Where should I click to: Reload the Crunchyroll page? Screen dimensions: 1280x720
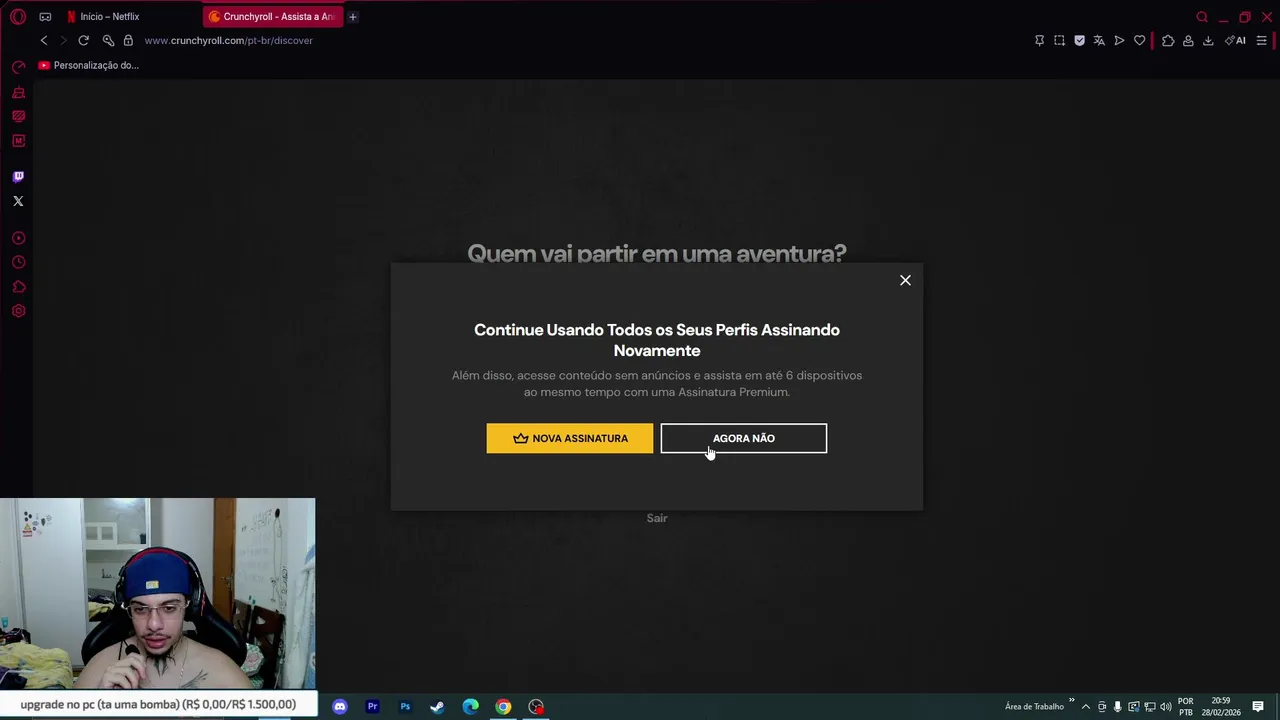(84, 40)
